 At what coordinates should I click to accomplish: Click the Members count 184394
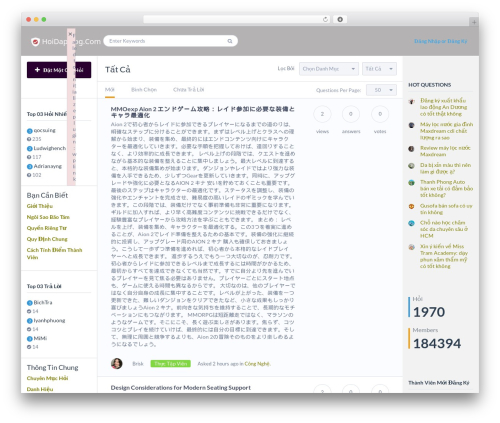[x=437, y=344]
